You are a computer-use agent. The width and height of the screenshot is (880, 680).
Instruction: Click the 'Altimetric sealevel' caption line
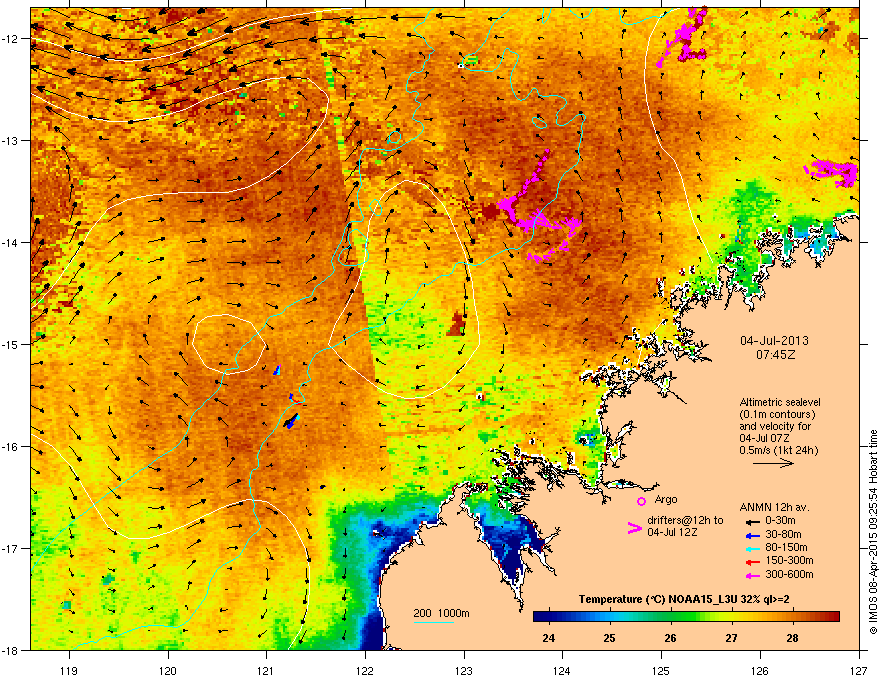(x=780, y=402)
